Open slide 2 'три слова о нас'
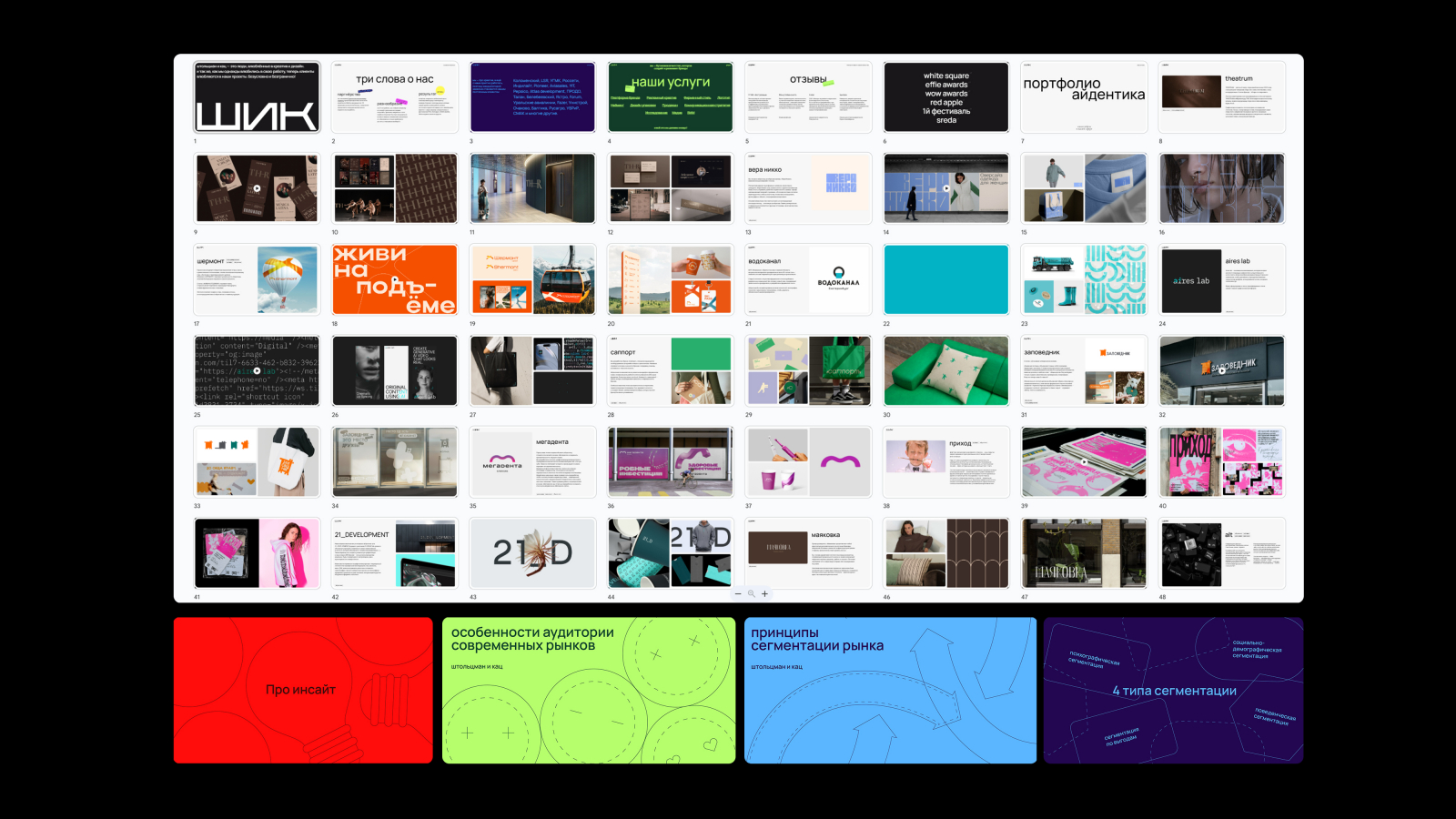Image resolution: width=1456 pixels, height=819 pixels. [394, 97]
